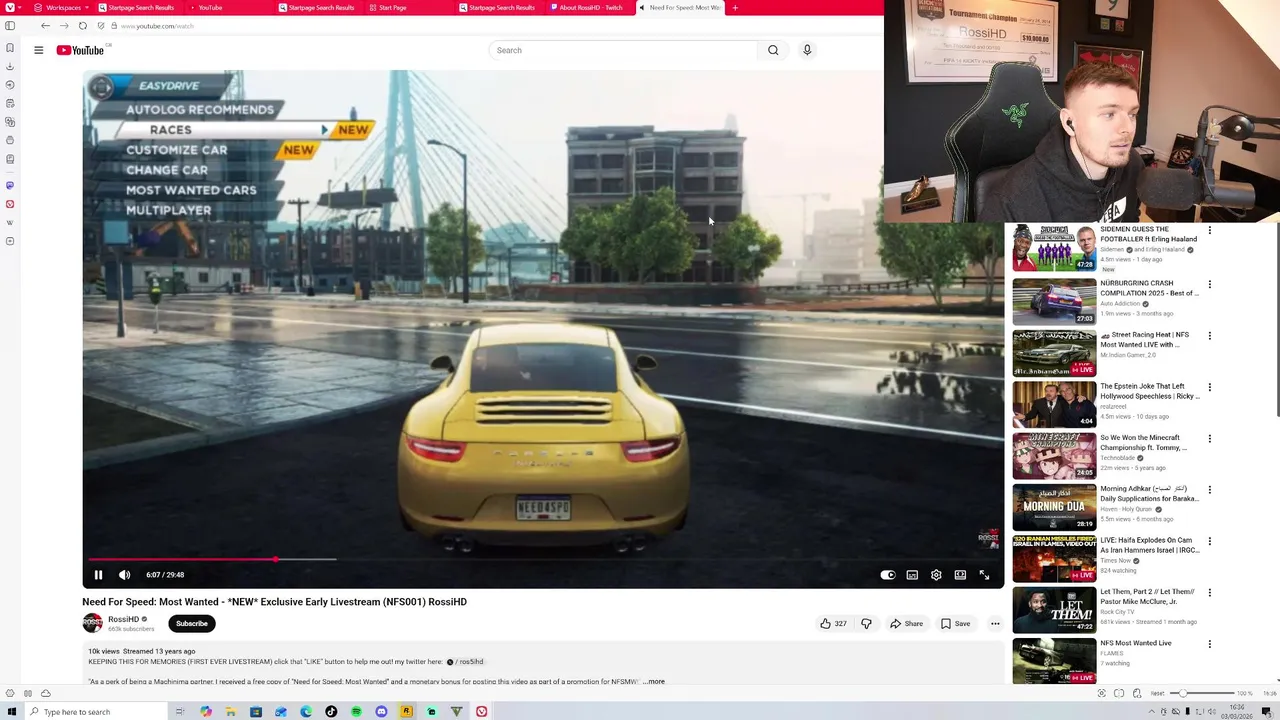This screenshot has width=1280, height=720.
Task: Open the Notes panel in sidebar
Action: coord(10,103)
